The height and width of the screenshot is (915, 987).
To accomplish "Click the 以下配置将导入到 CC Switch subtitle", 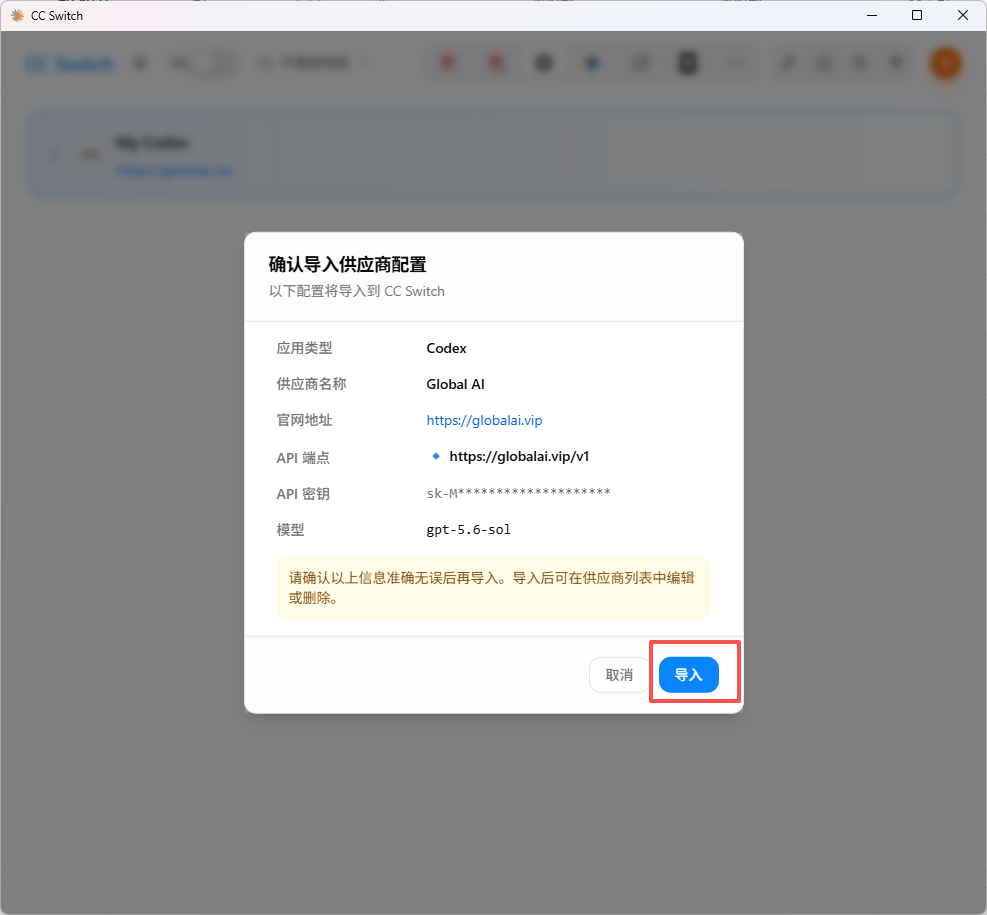I will click(x=357, y=291).
